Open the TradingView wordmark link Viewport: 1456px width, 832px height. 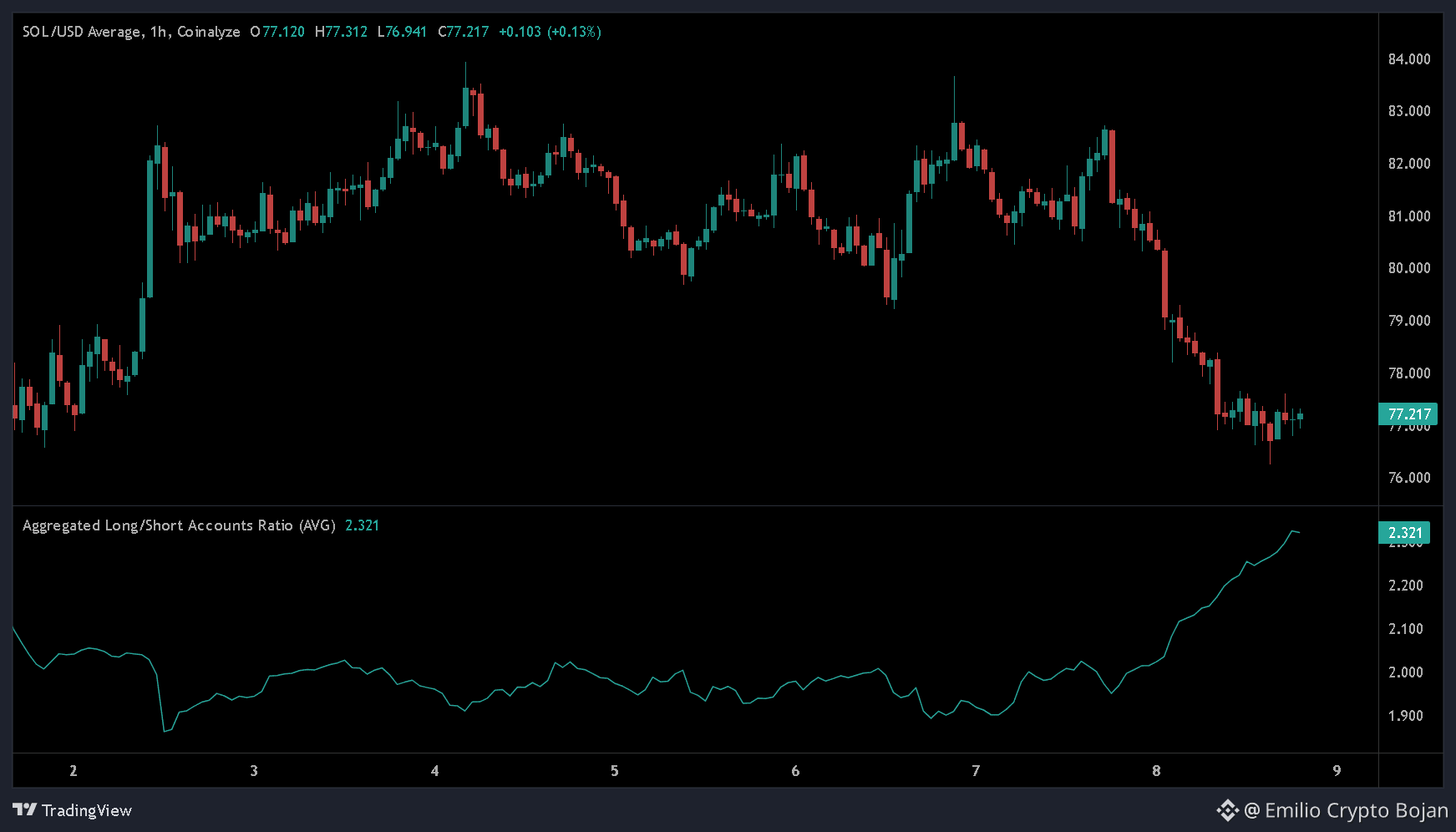87,810
